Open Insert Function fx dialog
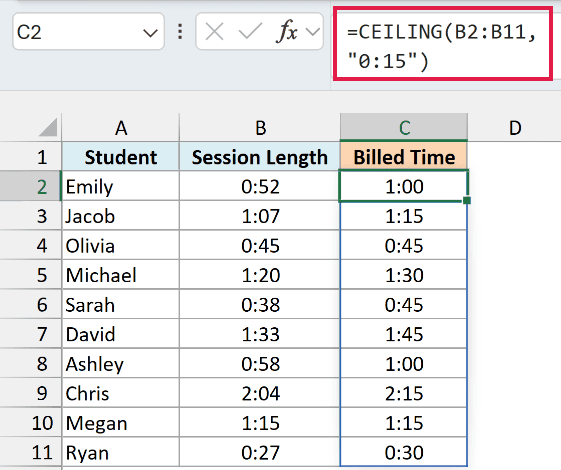 (x=287, y=31)
